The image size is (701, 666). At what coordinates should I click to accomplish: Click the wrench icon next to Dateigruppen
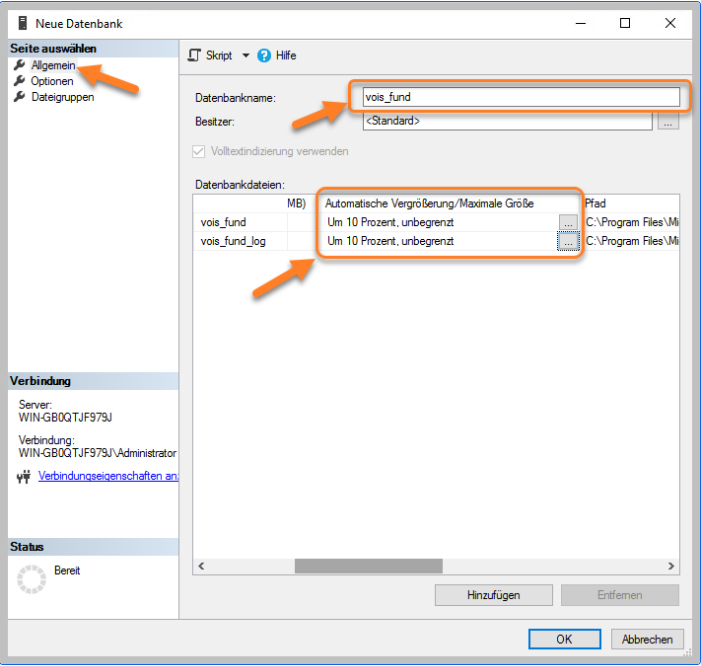point(19,97)
